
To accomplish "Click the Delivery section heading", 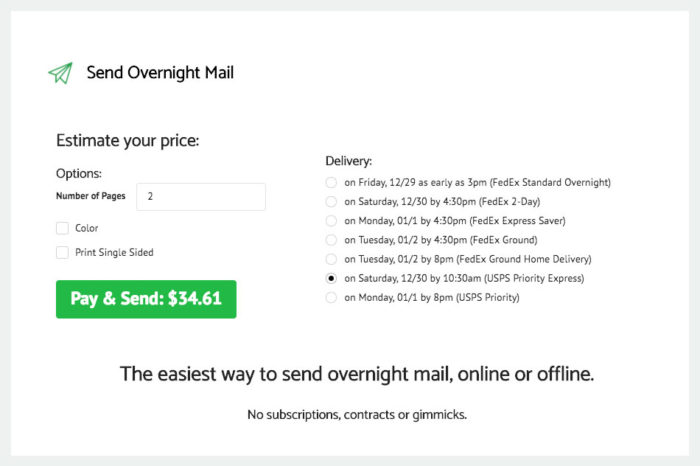I will [349, 161].
